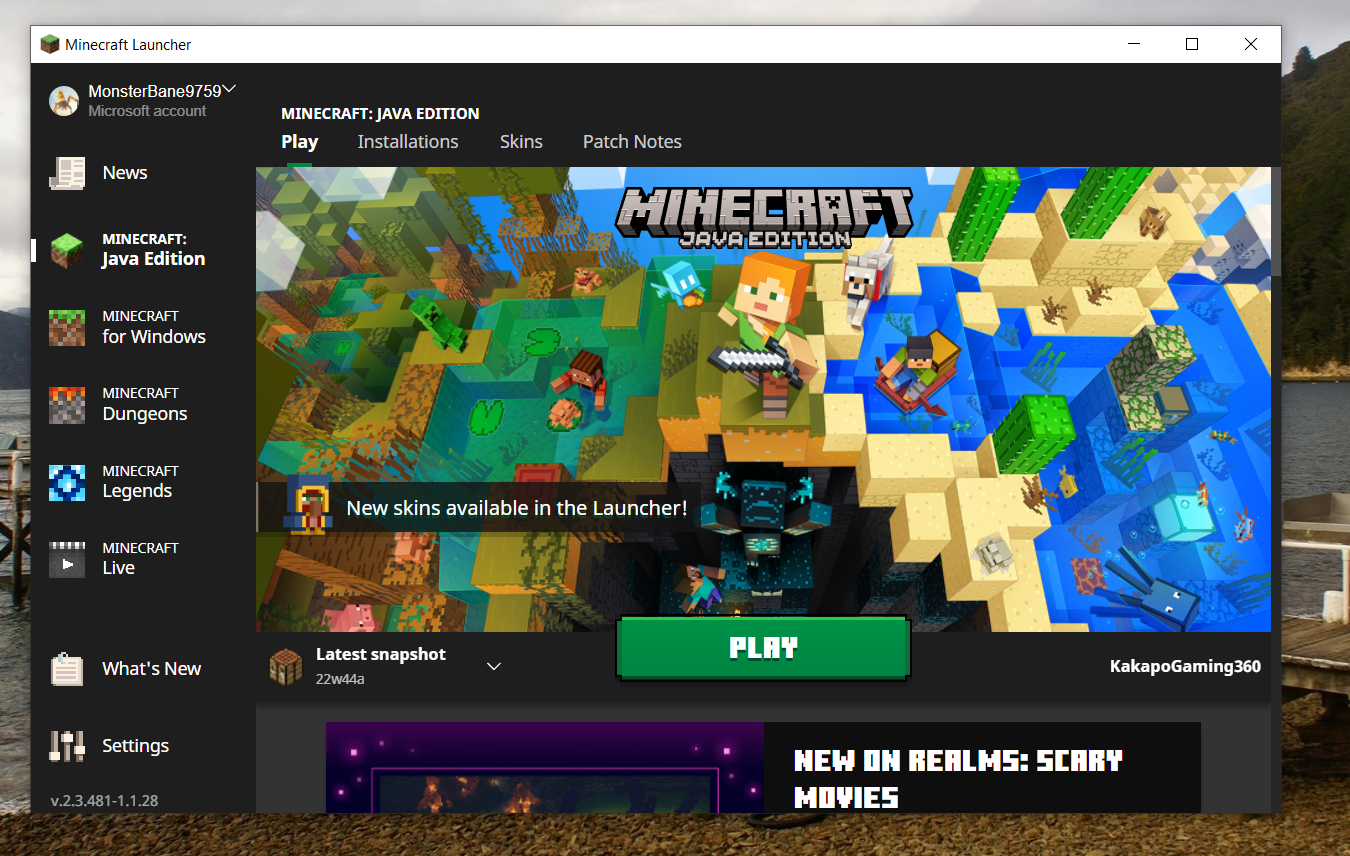The image size is (1350, 856).
Task: Maximize the Minecraft Launcher window
Action: pos(1192,44)
